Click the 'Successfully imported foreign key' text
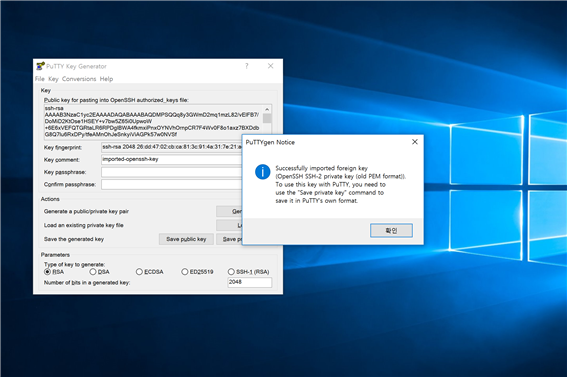 [321, 168]
